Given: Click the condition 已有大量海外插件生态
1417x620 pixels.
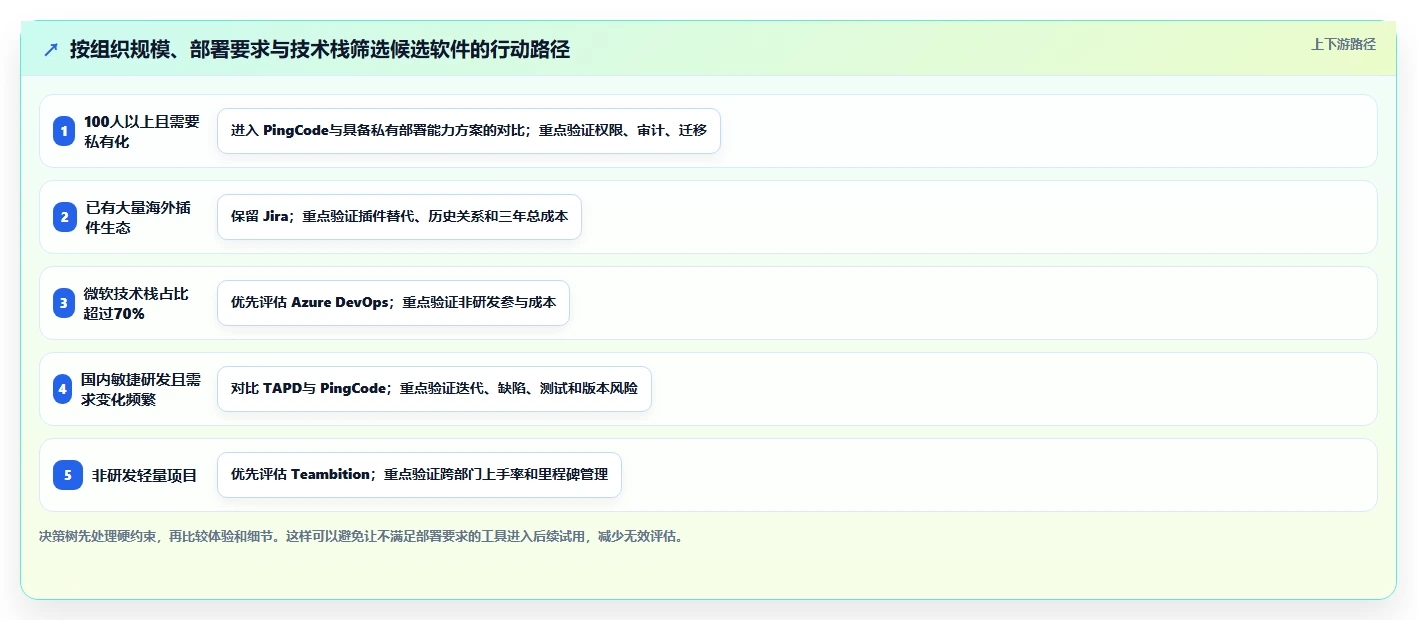Looking at the screenshot, I should (138, 217).
